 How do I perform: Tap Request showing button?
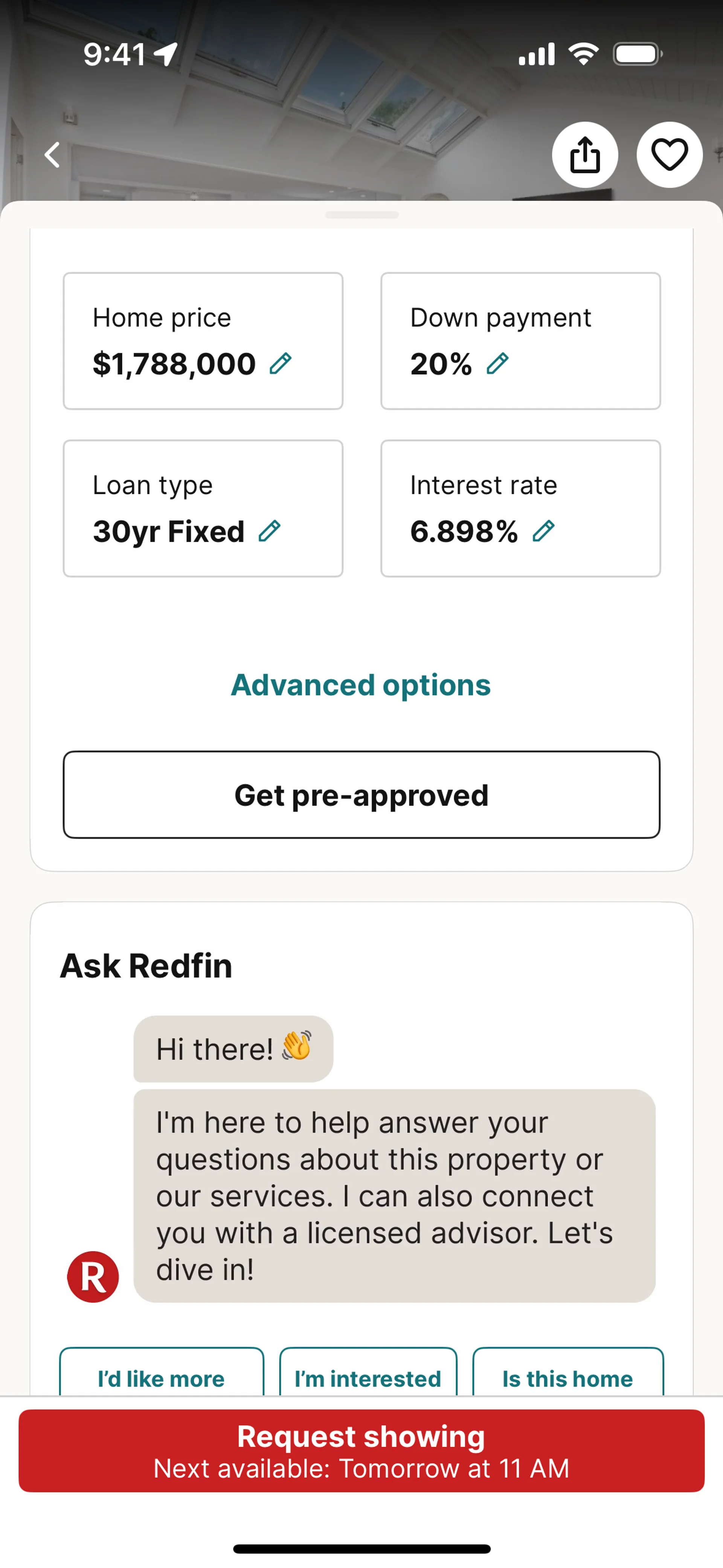point(361,1450)
